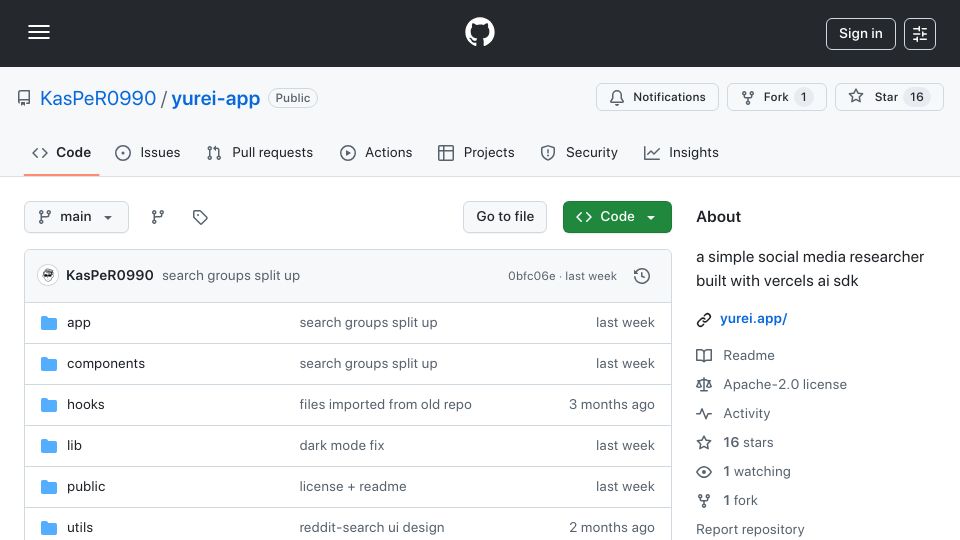The width and height of the screenshot is (960, 540).
Task: Open the hooks folder
Action: [x=86, y=405]
